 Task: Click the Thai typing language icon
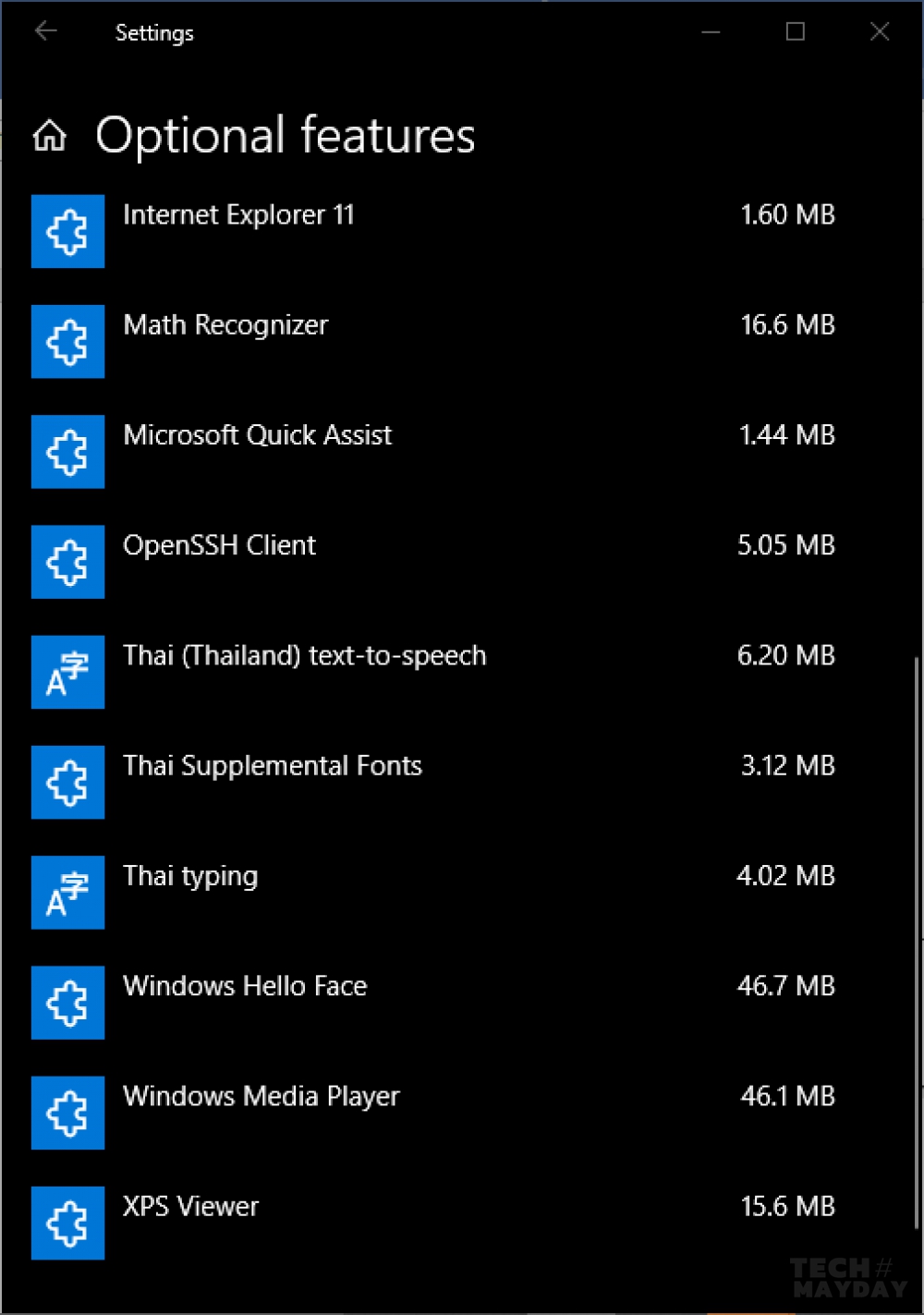(x=67, y=892)
